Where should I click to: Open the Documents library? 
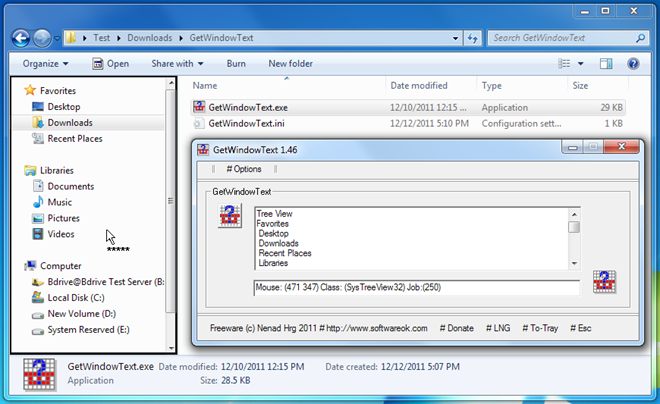pyautogui.click(x=71, y=186)
